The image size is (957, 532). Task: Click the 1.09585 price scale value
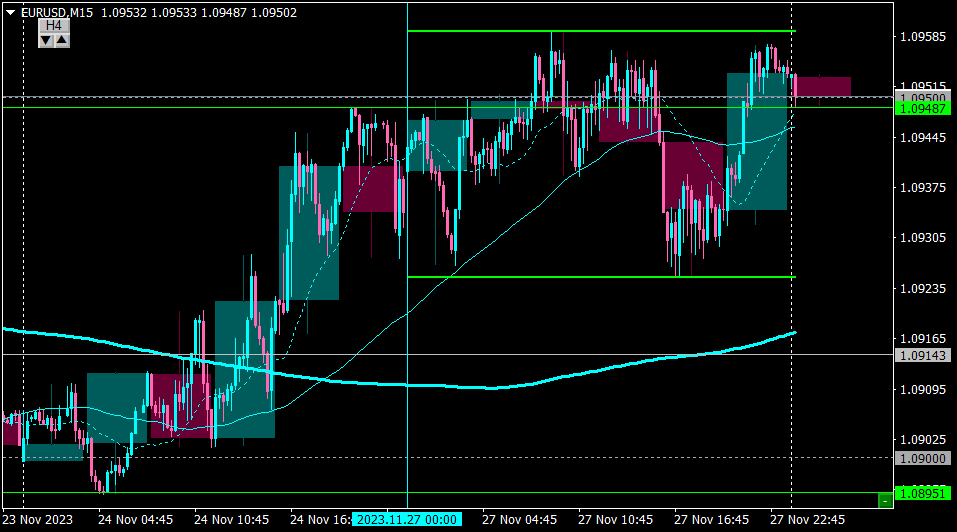coord(923,37)
